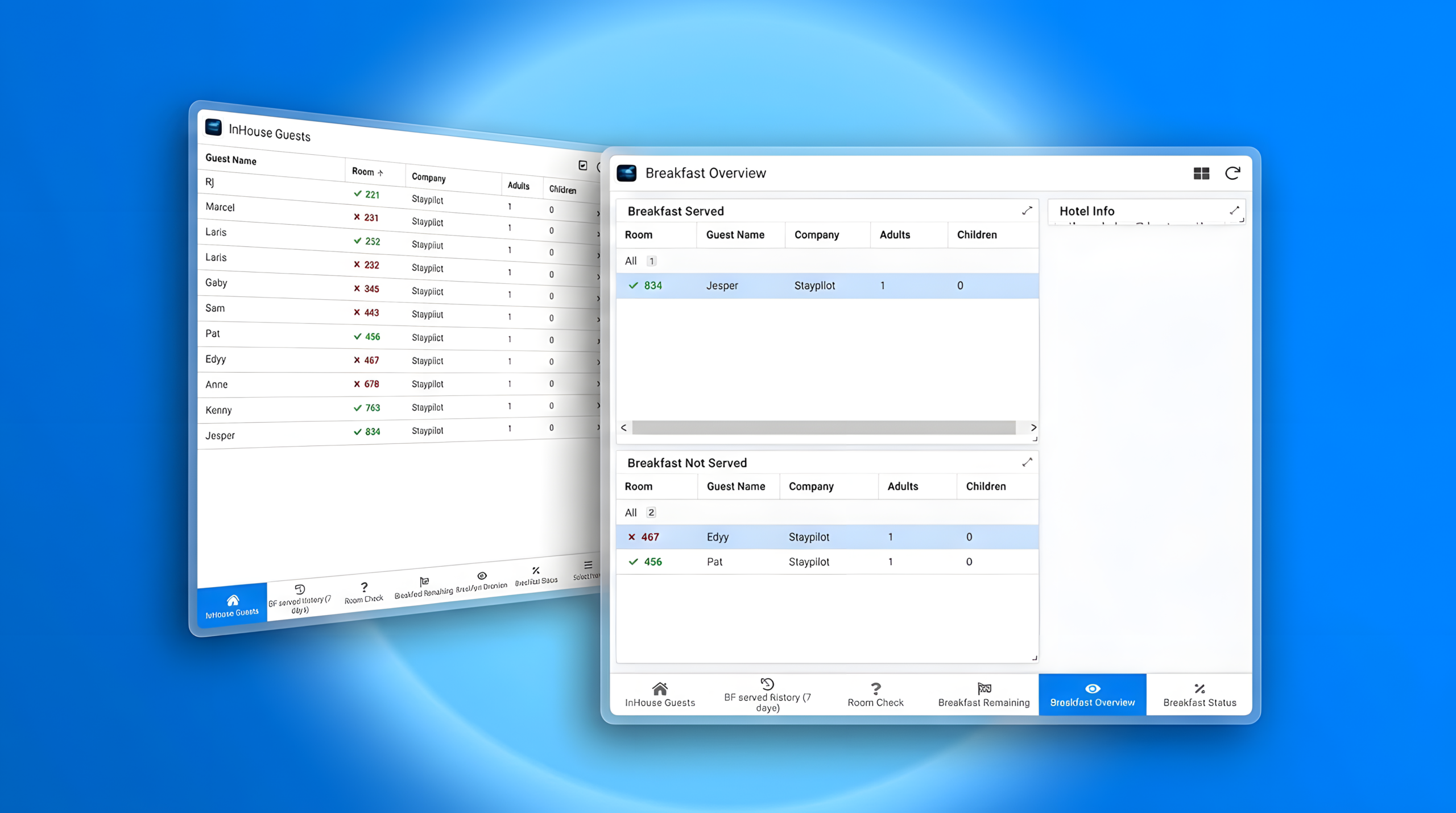Toggle breakfast check for room 221
The height and width of the screenshot is (813, 1456).
click(x=358, y=194)
